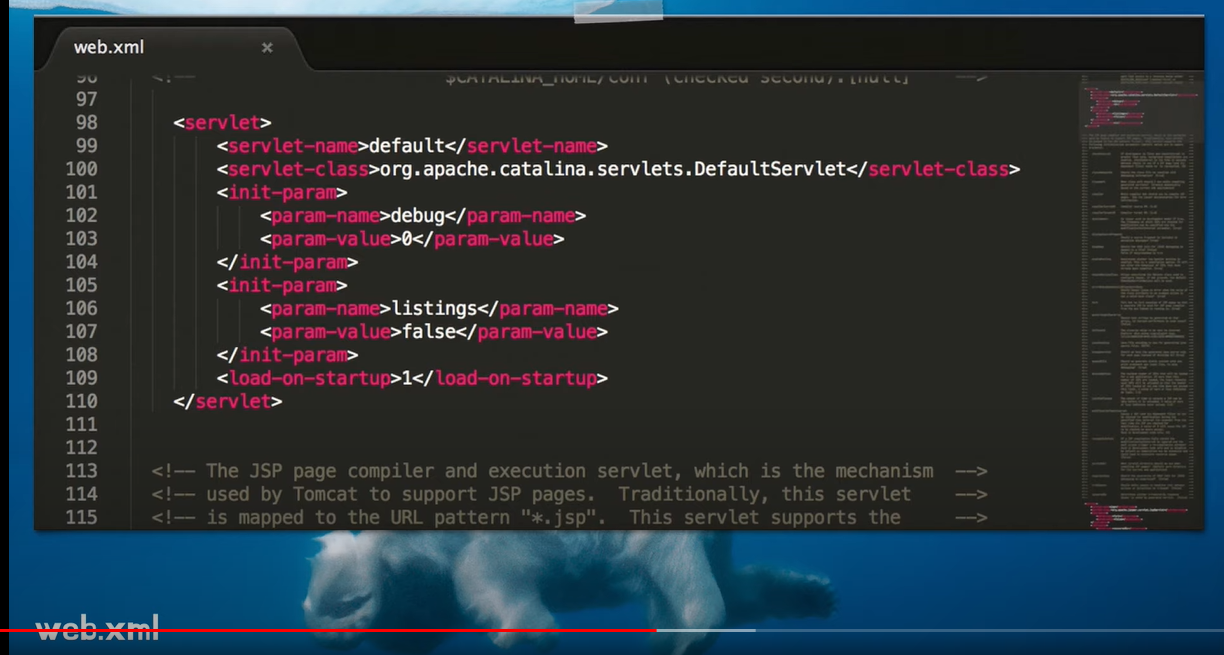Close the web.xml tab
Screen dimensions: 1224x655
tap(267, 47)
